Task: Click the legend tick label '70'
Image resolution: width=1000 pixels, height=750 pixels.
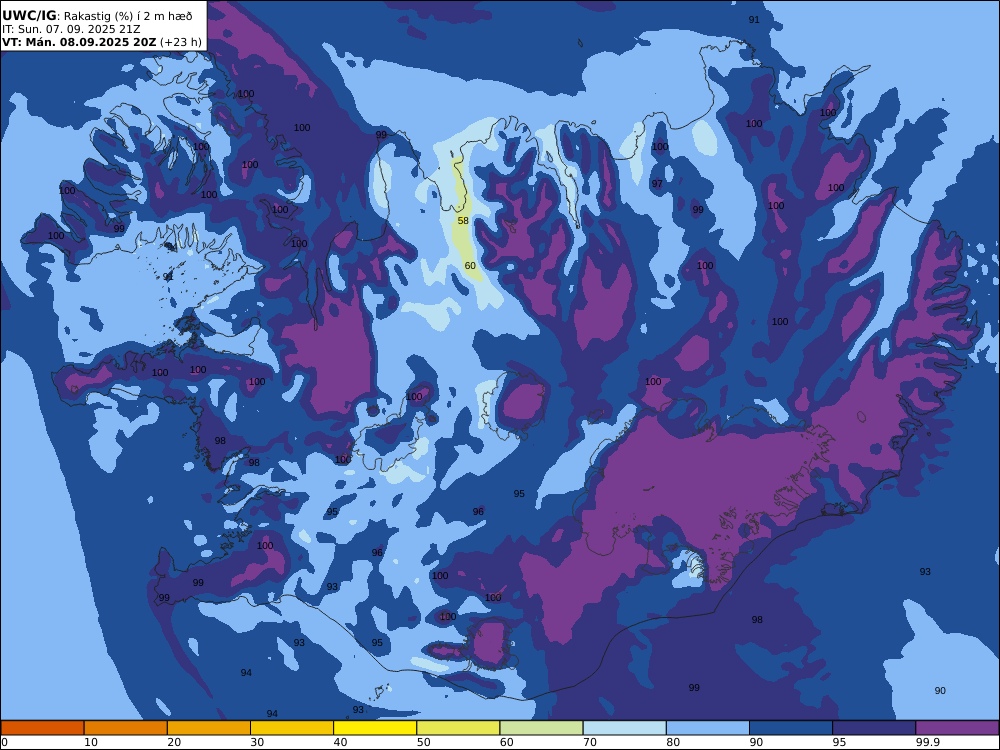Action: [591, 742]
